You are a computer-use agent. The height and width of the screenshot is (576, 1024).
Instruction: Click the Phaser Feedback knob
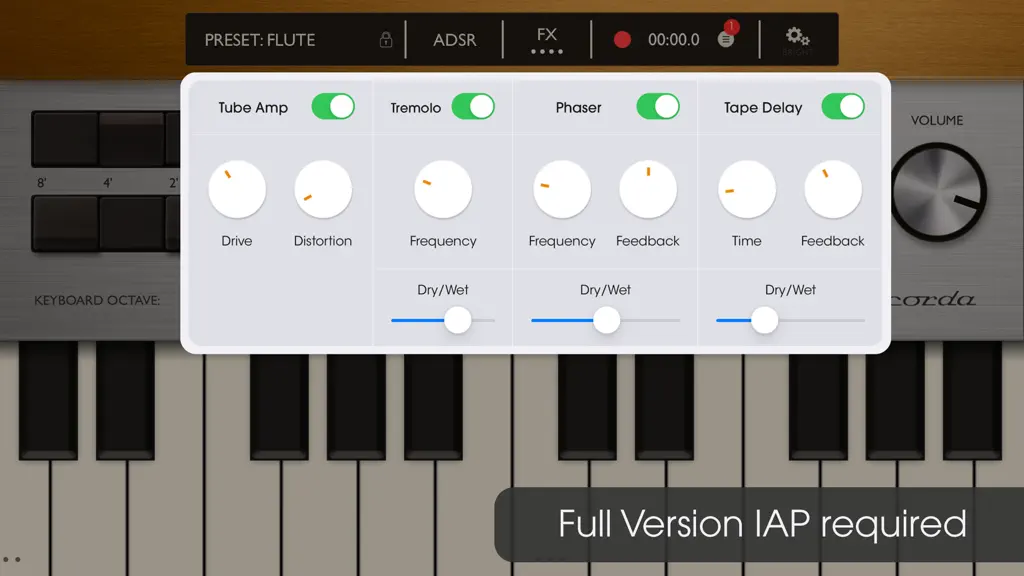[x=648, y=189]
